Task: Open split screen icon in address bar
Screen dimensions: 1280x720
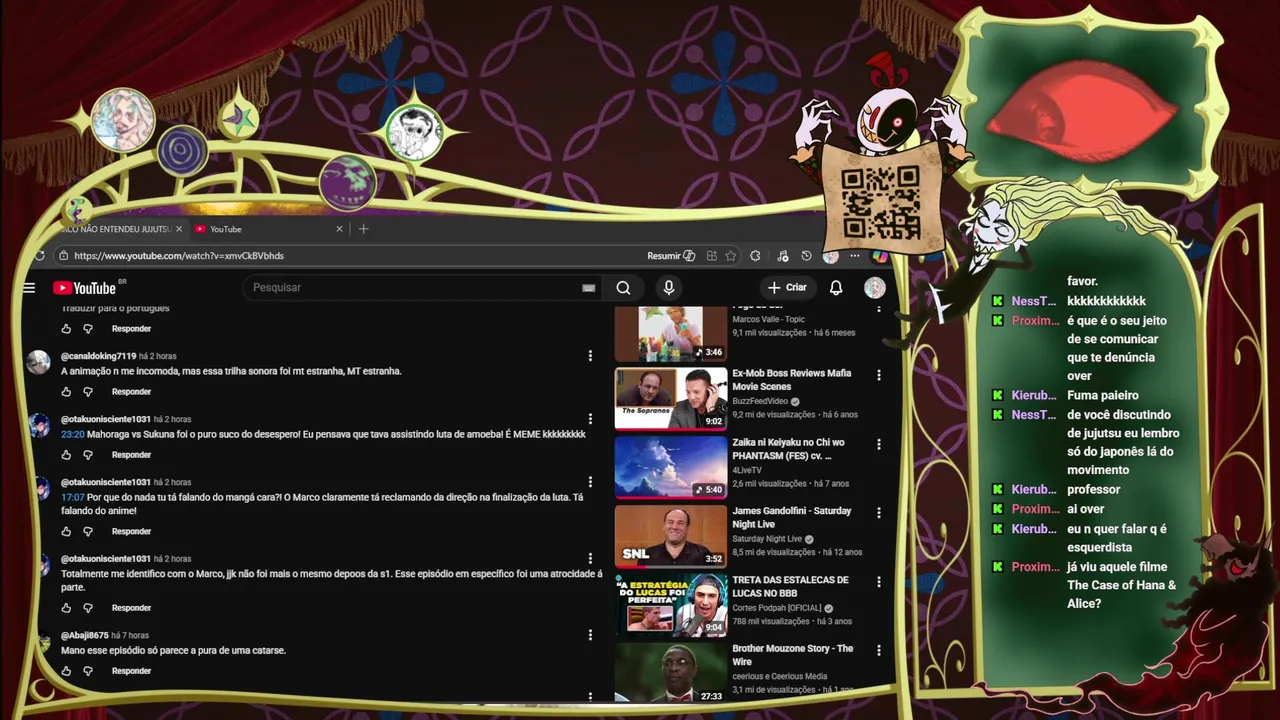Action: (711, 256)
